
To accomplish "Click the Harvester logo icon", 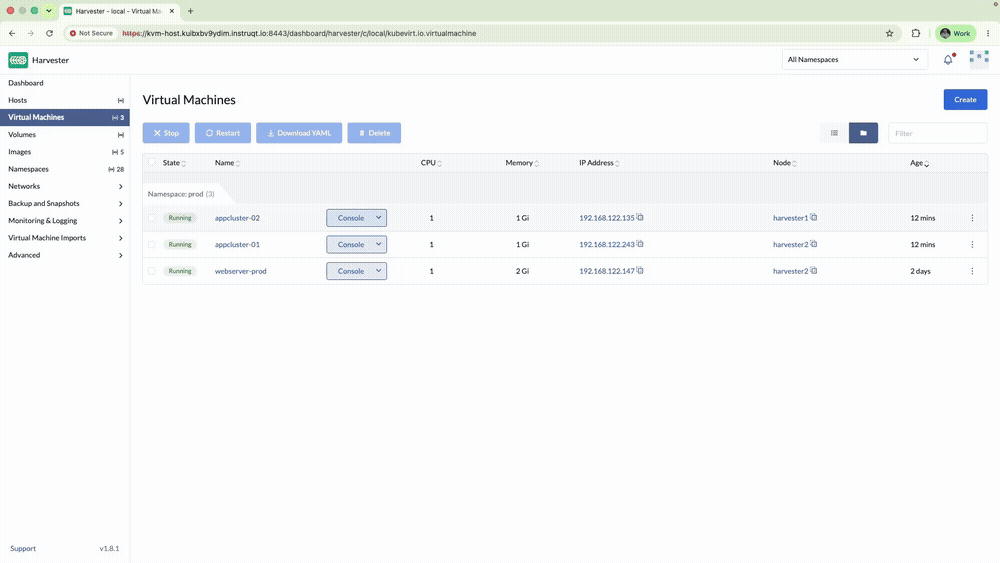I will point(18,60).
